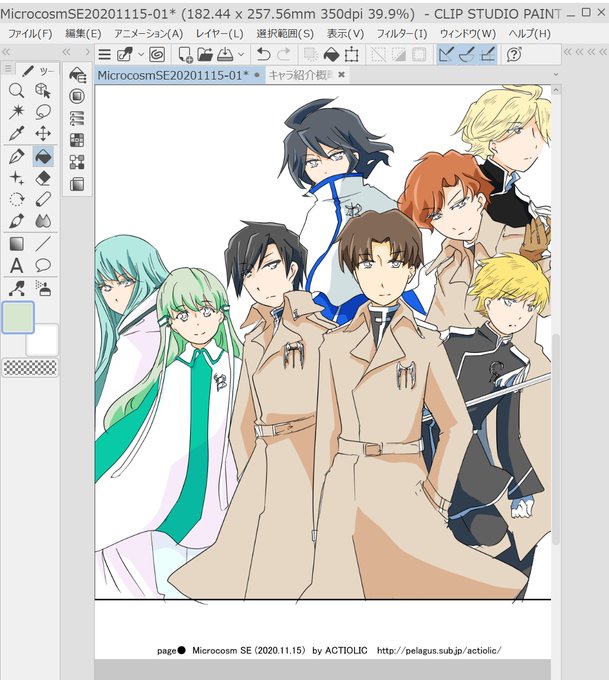This screenshot has height=680, width=609.
Task: Open the アニメーション(A) menu
Action: click(148, 33)
